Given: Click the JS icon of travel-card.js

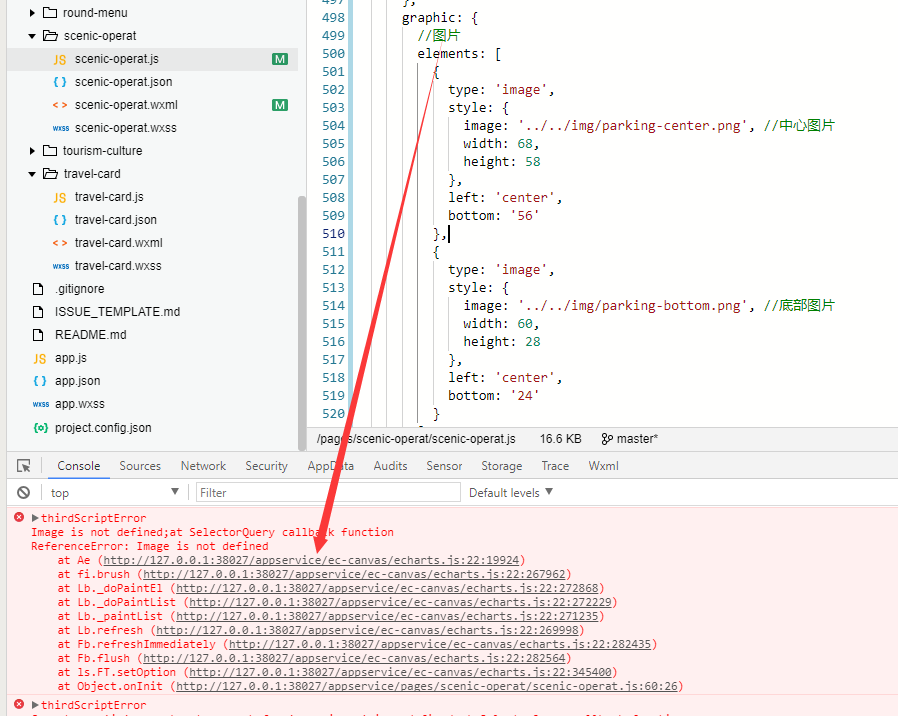Looking at the screenshot, I should pos(60,198).
